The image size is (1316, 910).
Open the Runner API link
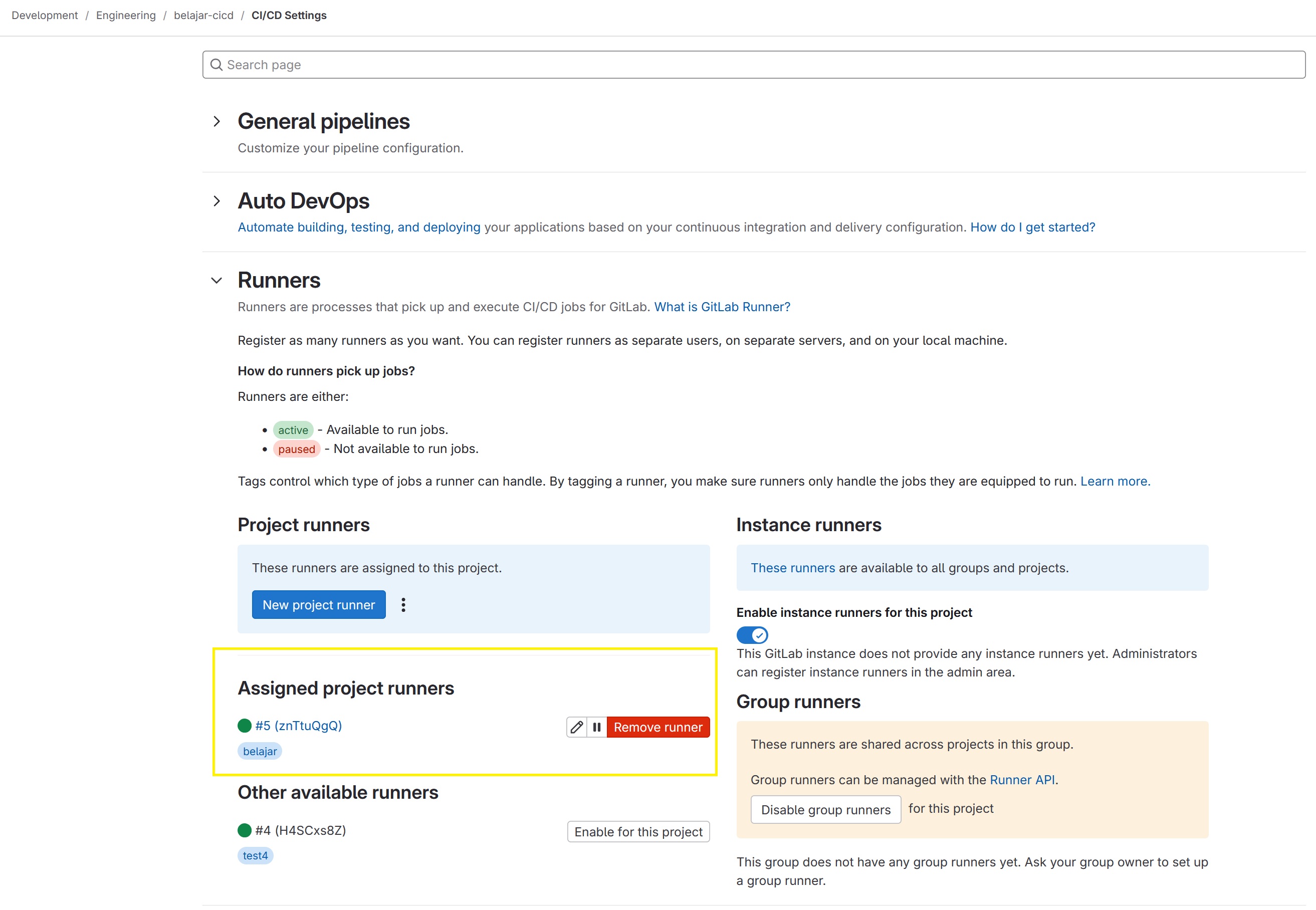pyautogui.click(x=1022, y=780)
